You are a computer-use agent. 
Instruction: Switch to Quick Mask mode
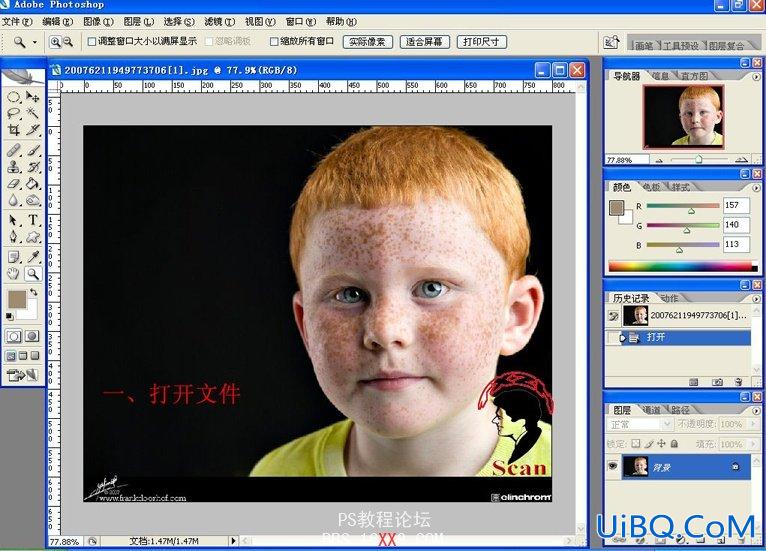pyautogui.click(x=32, y=336)
